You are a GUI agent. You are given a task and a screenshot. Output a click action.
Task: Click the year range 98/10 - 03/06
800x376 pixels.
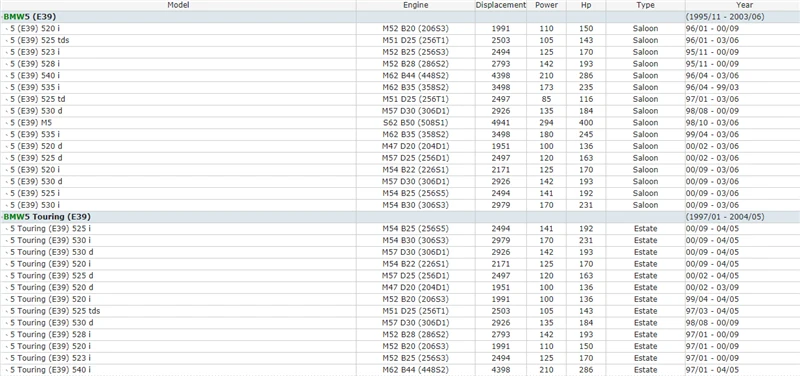click(712, 122)
